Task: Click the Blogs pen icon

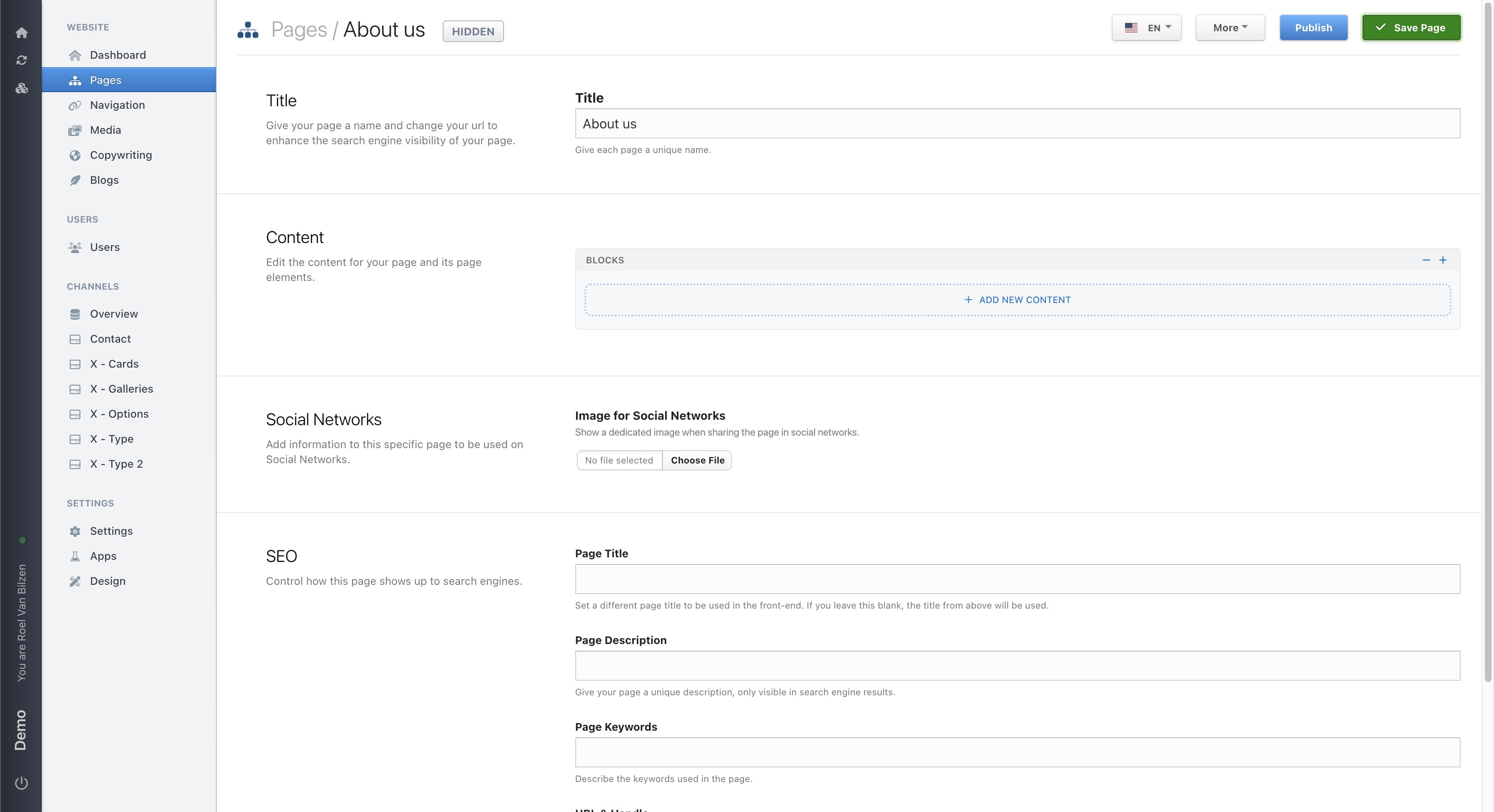Action: tap(75, 180)
